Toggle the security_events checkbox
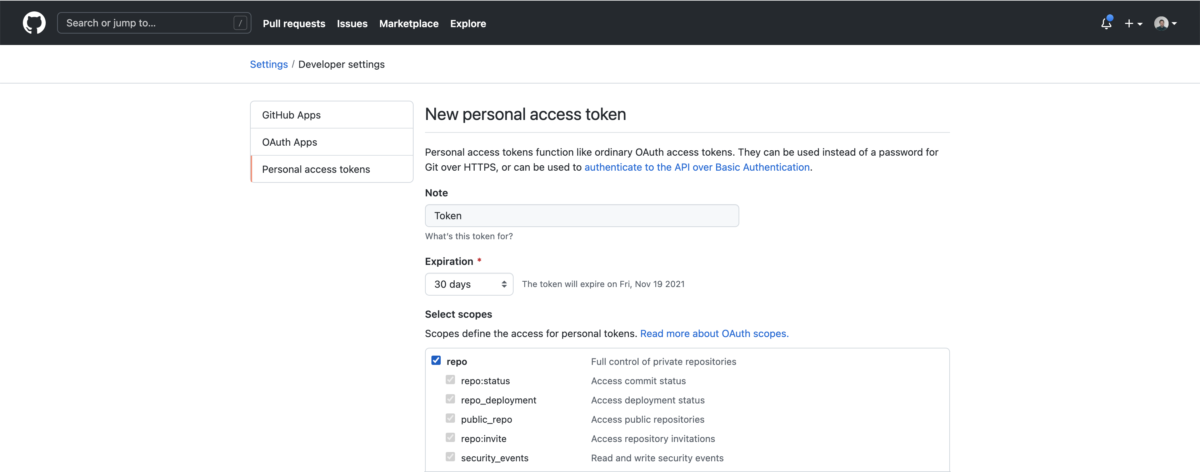Image resolution: width=1200 pixels, height=472 pixels. (x=451, y=457)
